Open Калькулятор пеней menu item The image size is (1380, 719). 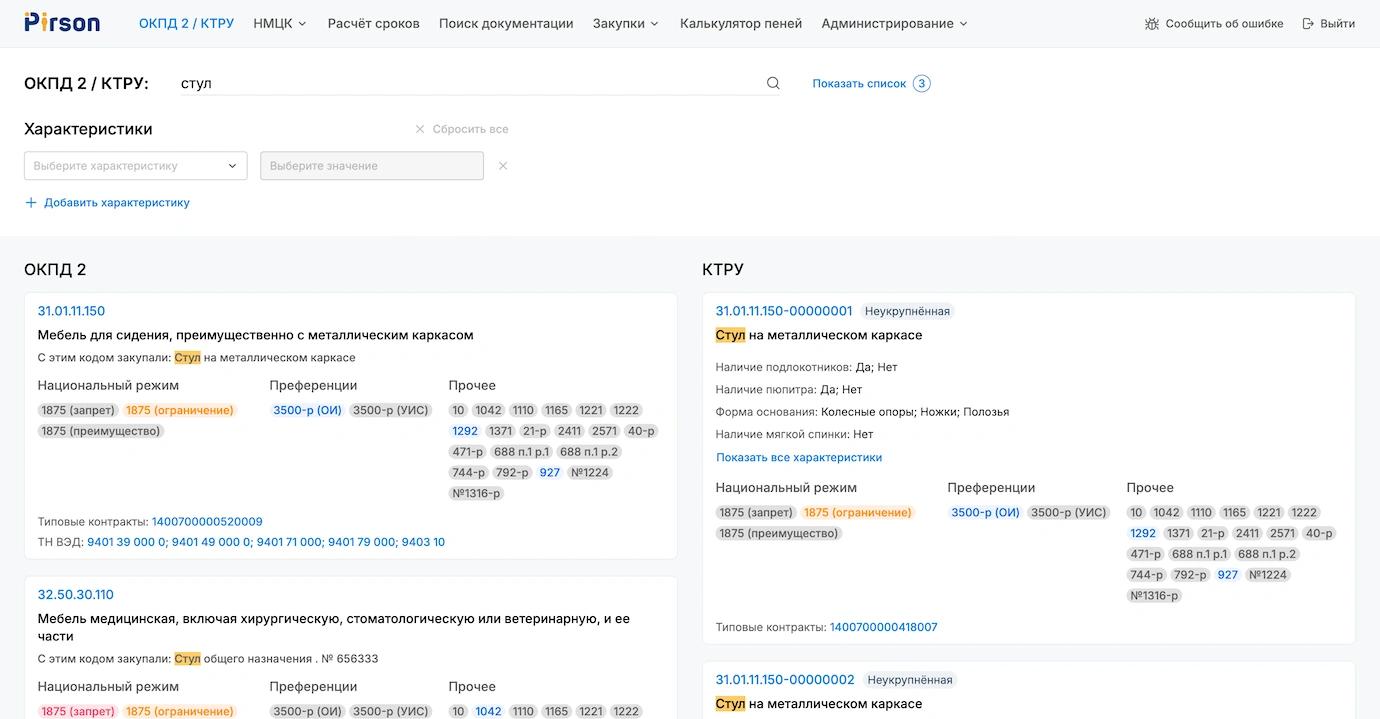pyautogui.click(x=741, y=24)
